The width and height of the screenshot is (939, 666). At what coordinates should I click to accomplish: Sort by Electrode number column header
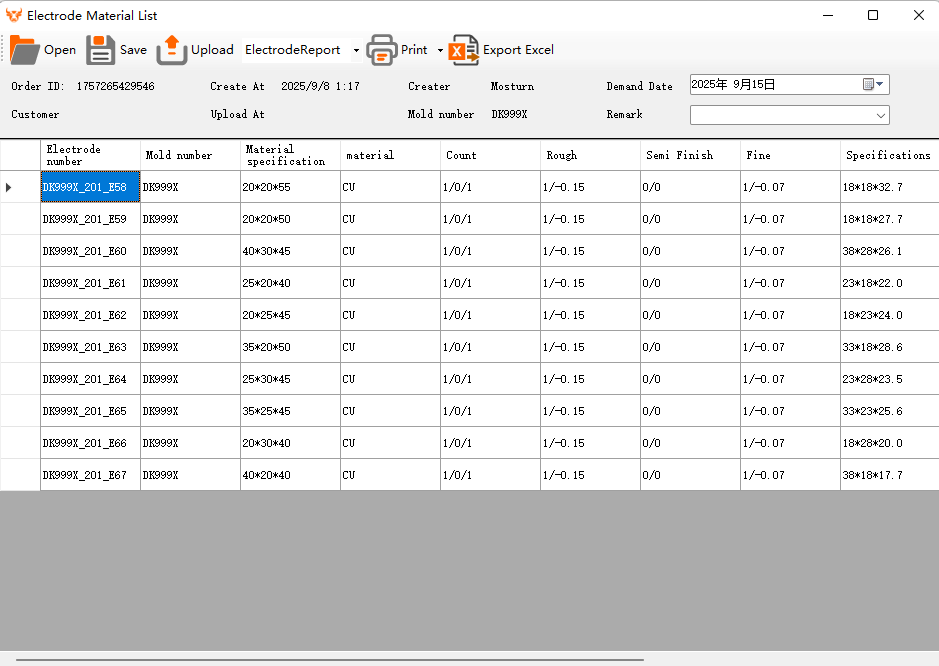(x=90, y=155)
